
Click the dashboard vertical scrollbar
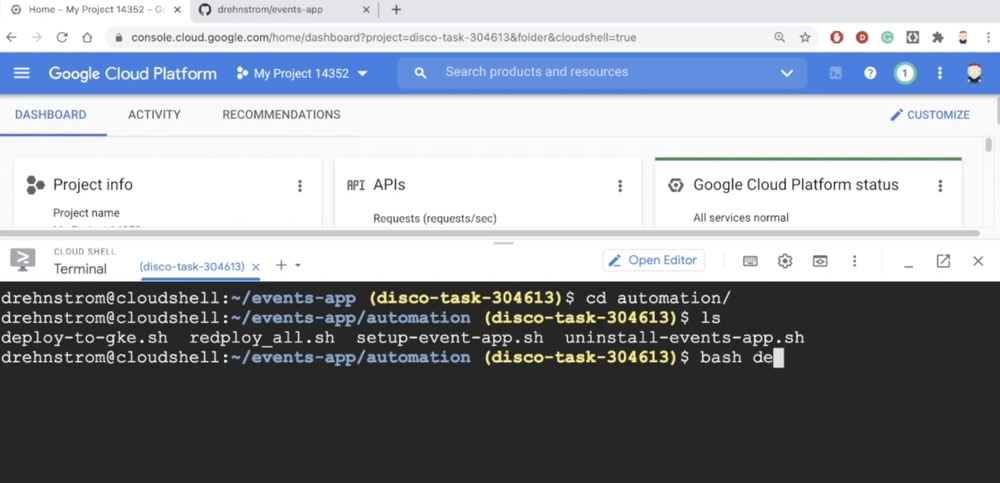pos(989,145)
